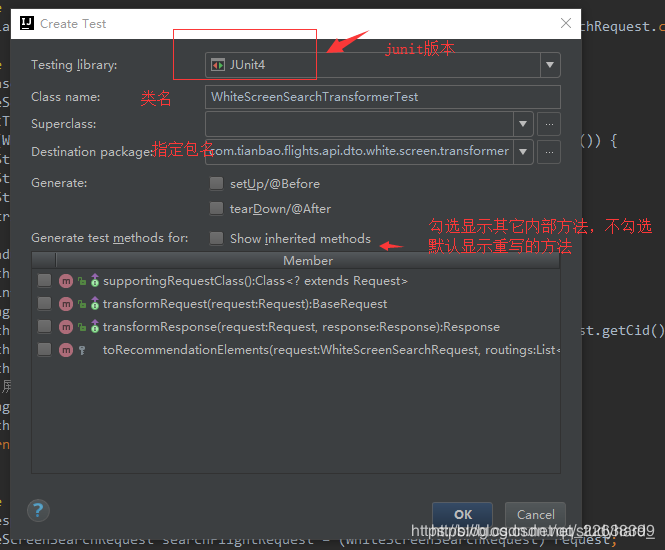Open help with the question mark icon
Viewport: 665px width, 550px height.
click(38, 510)
